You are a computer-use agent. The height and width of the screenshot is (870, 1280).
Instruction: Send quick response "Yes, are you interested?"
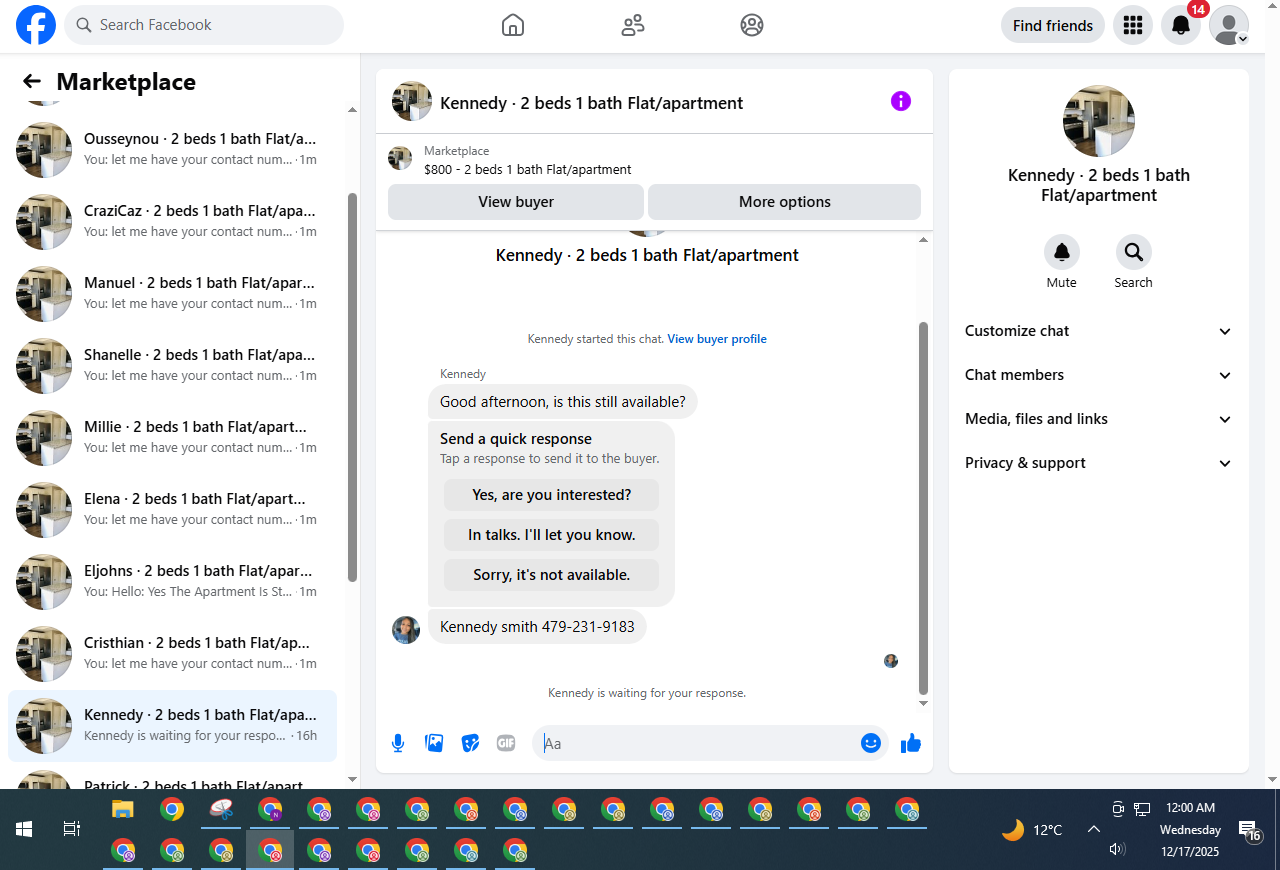pos(552,495)
